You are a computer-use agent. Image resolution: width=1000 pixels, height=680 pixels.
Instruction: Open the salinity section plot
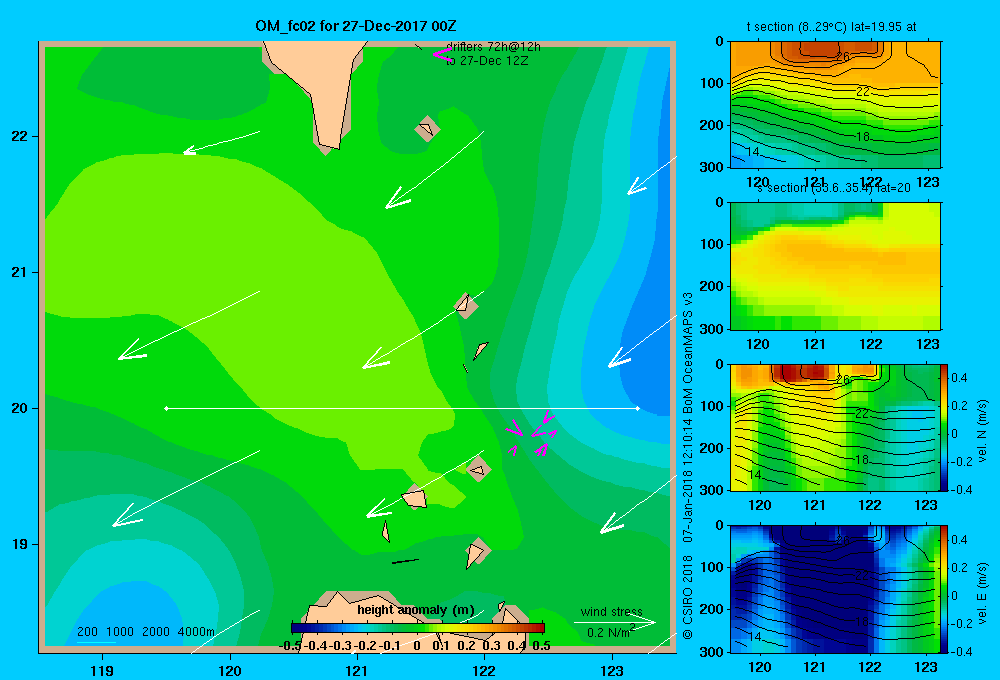835,266
